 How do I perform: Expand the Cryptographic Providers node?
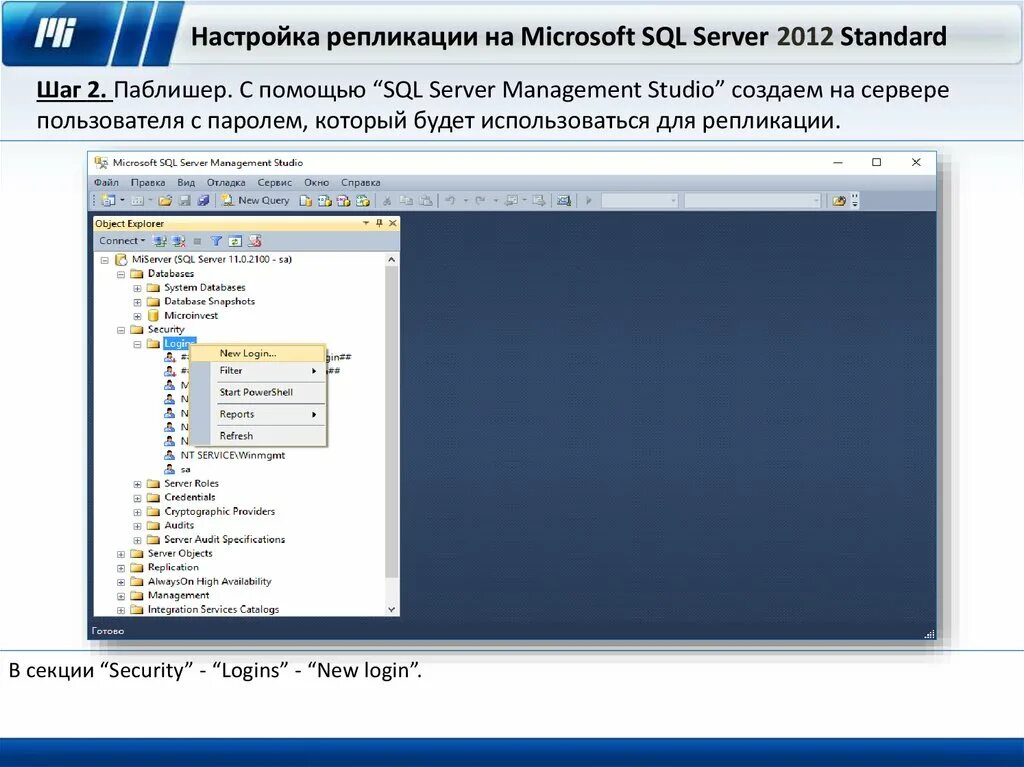[137, 512]
